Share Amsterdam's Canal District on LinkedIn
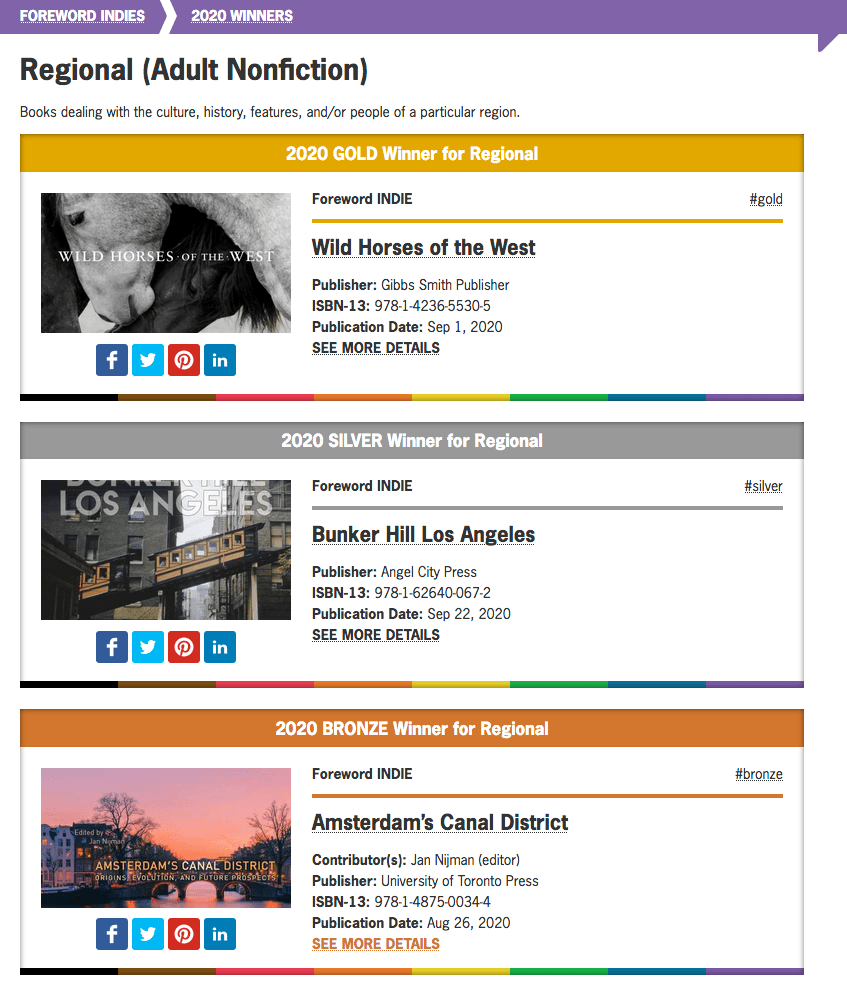 click(220, 934)
